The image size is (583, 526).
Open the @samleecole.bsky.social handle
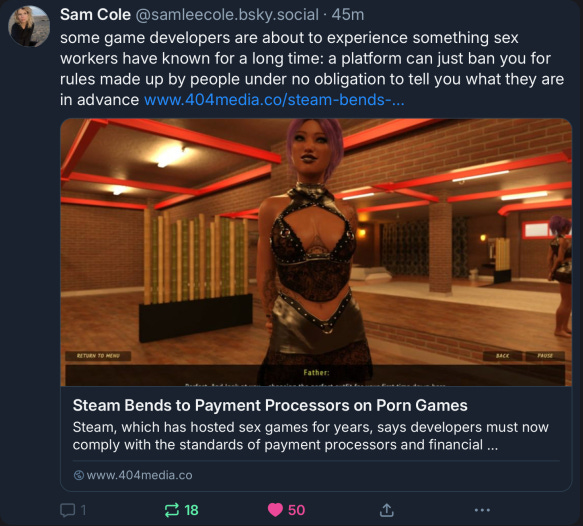pos(227,15)
